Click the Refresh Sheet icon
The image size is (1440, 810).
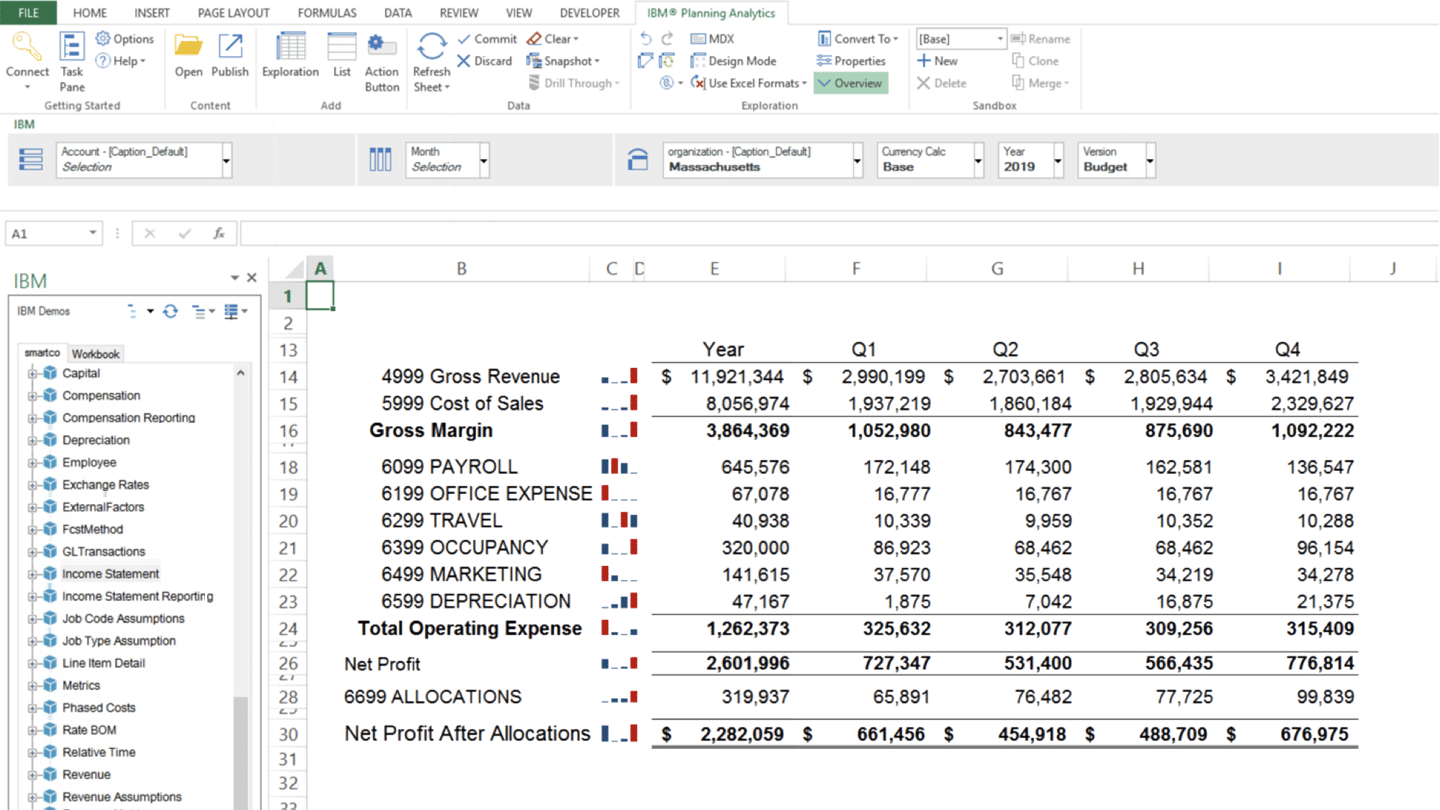pos(431,46)
